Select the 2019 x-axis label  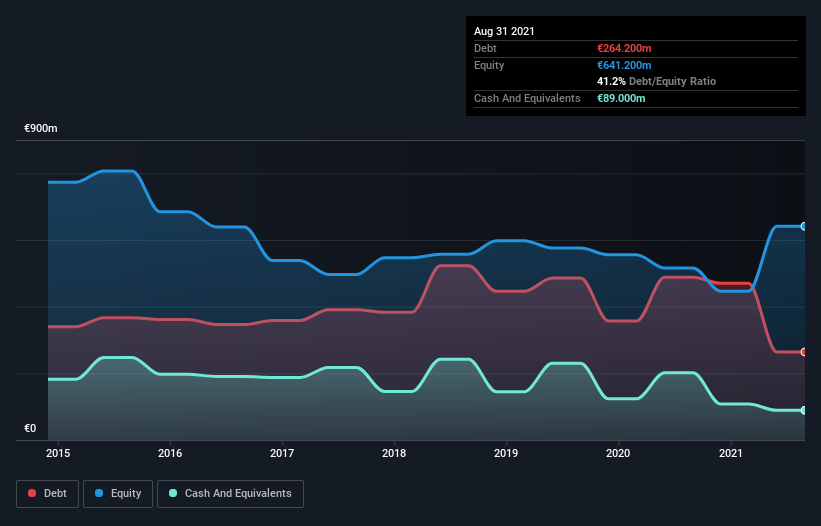point(506,453)
